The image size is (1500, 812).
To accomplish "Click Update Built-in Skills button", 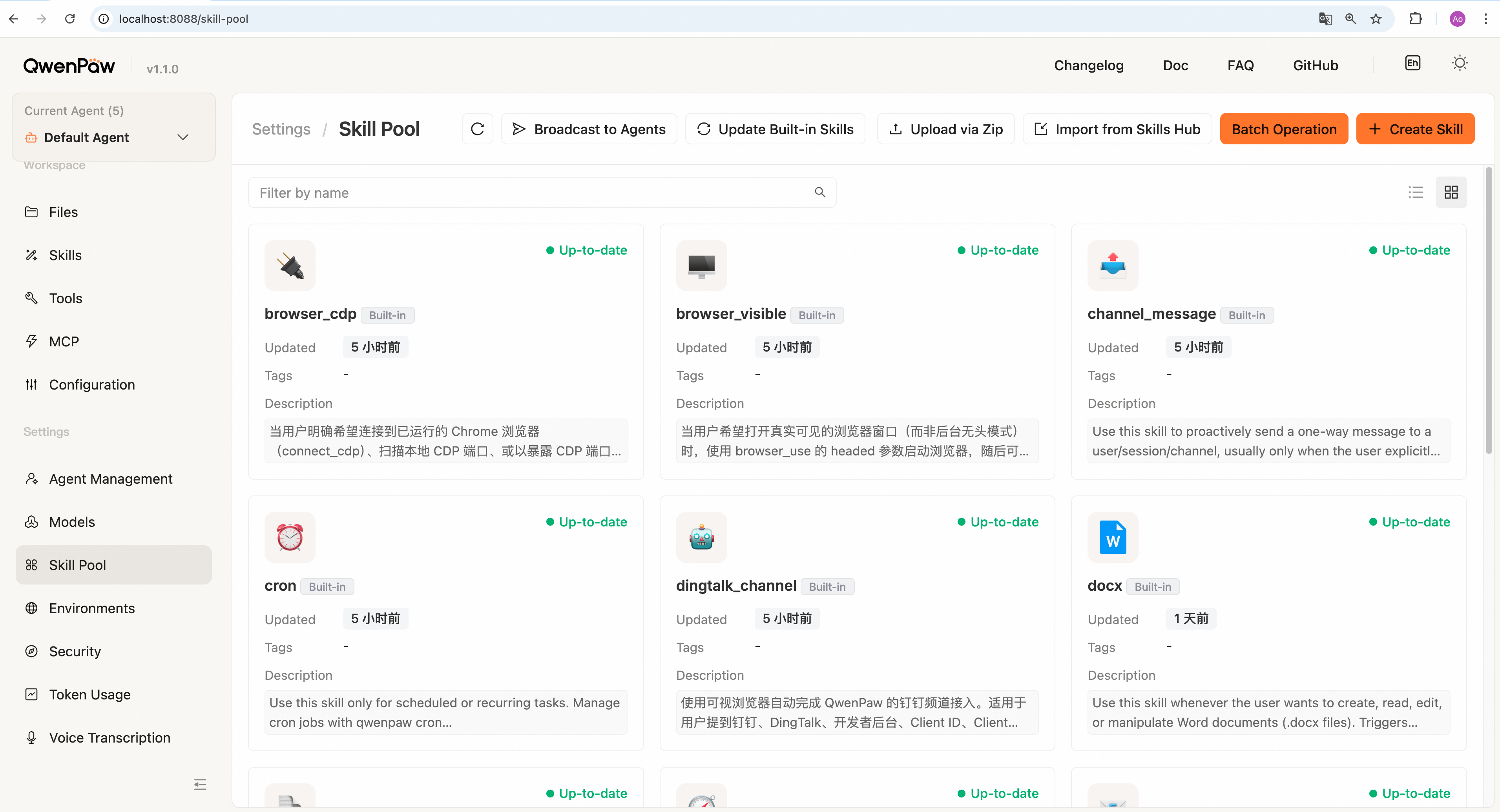I will pyautogui.click(x=775, y=129).
